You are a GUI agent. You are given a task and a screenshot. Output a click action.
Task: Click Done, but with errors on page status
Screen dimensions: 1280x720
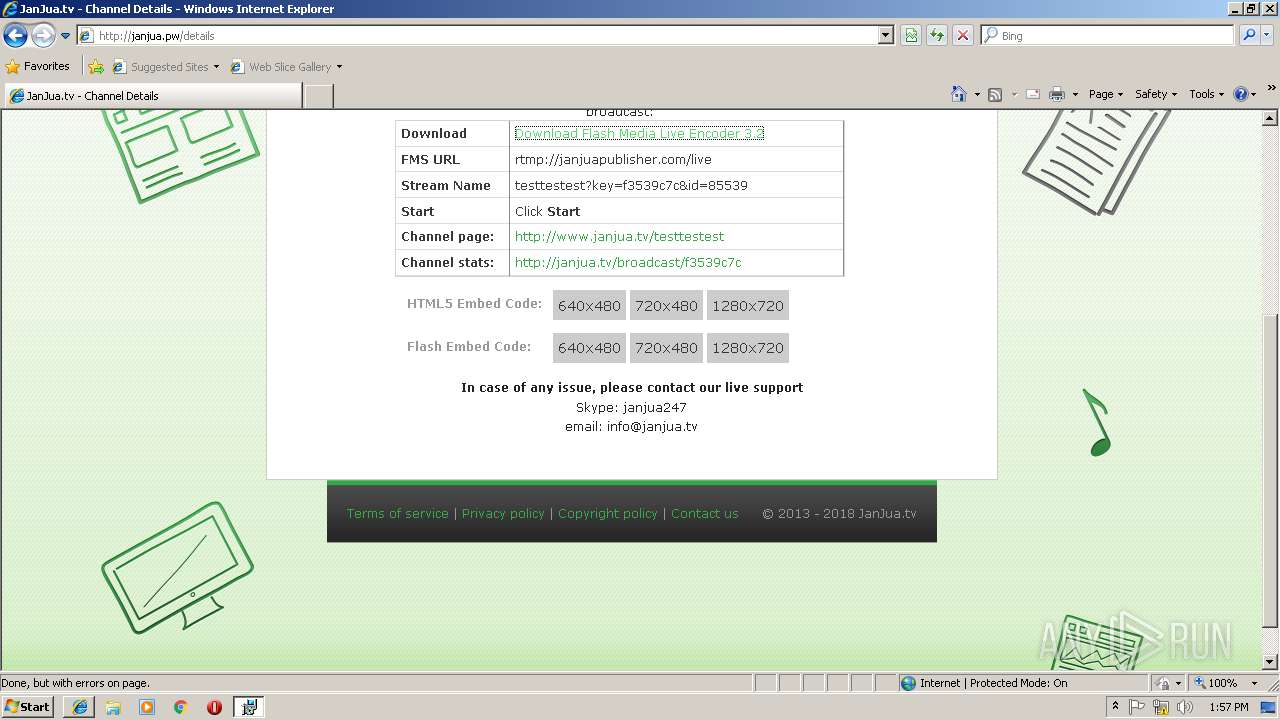point(76,683)
